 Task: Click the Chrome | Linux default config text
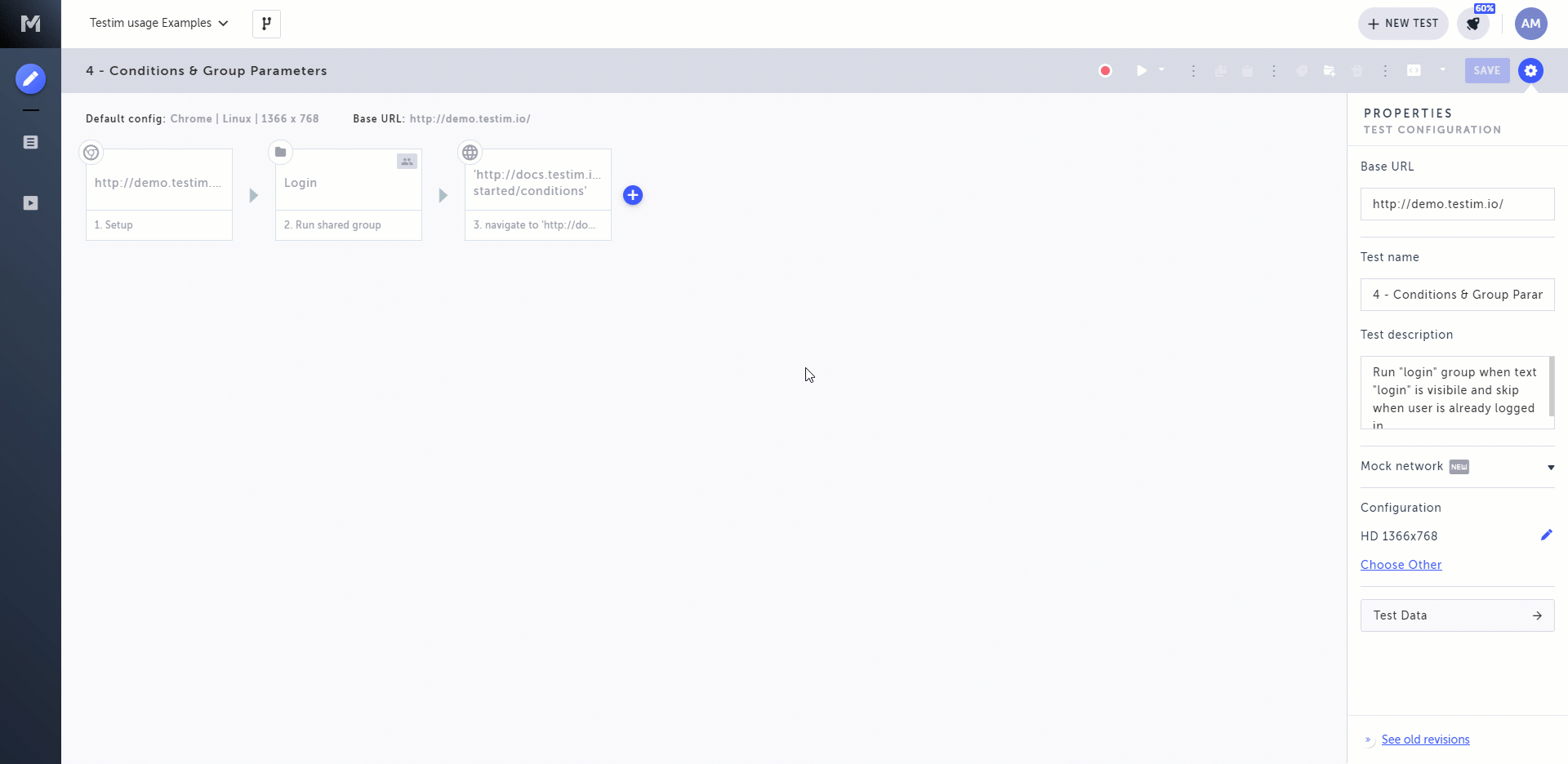[245, 119]
